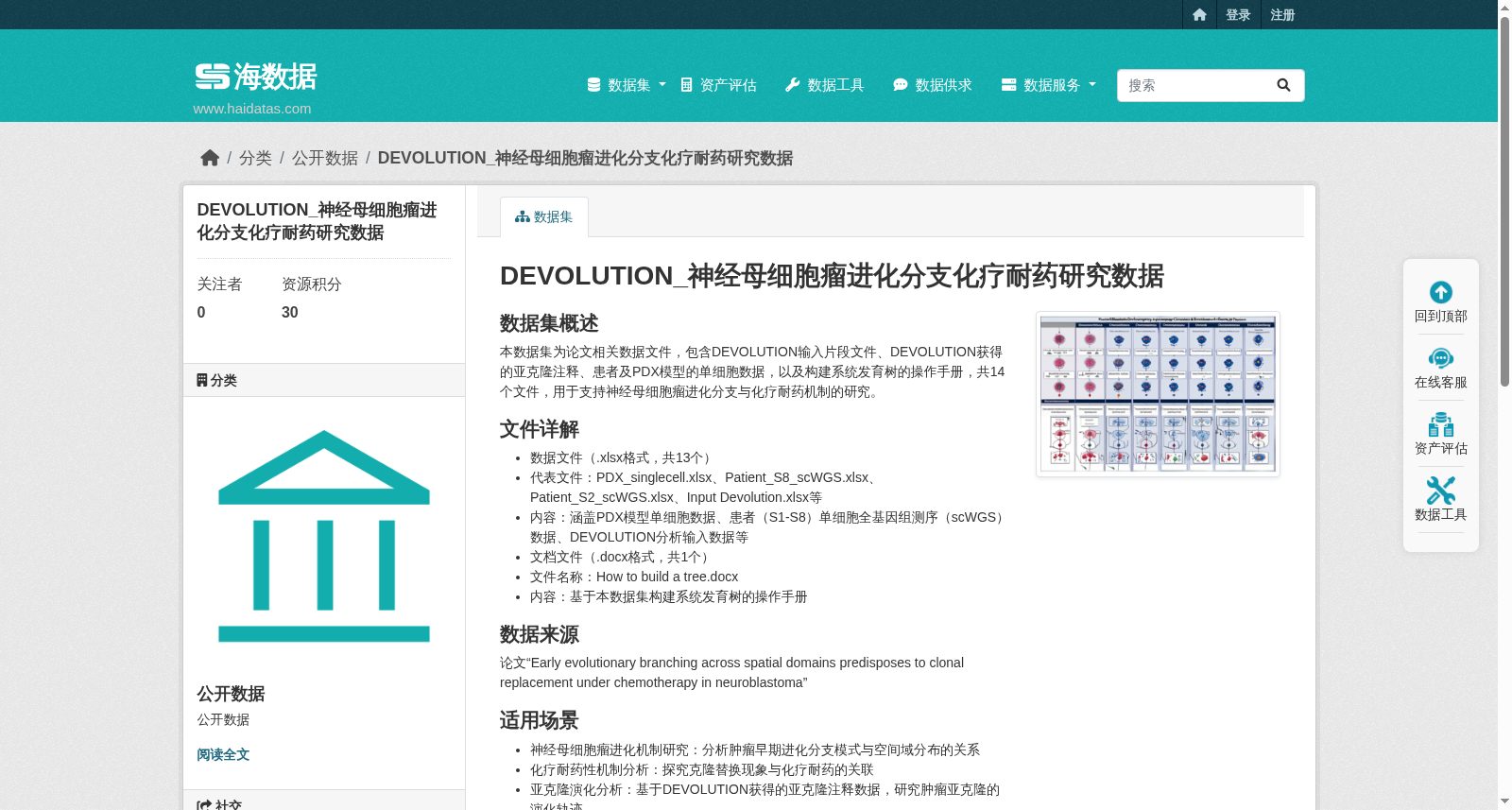Click the 关注者 follower count
This screenshot has height=810, width=1512.
pyautogui.click(x=201, y=312)
